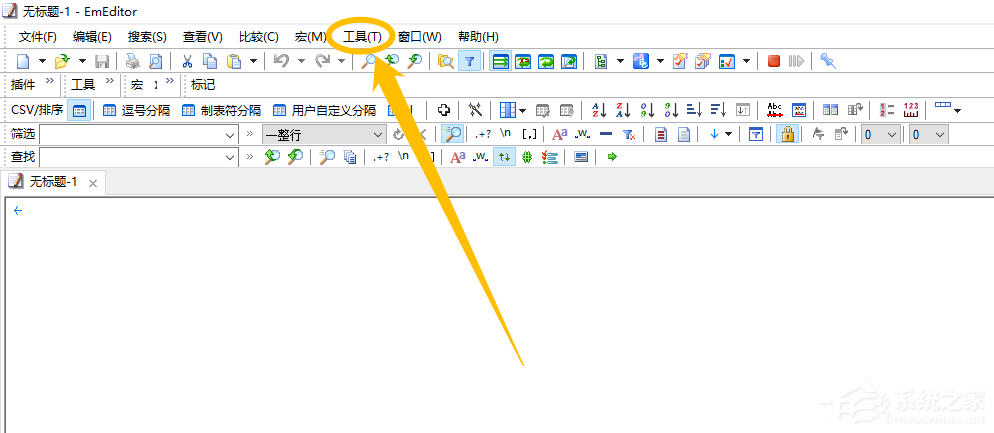Viewport: 994px width, 433px height.
Task: Click the crossed tools icon in CSV toolbar
Action: pyautogui.click(x=475, y=110)
